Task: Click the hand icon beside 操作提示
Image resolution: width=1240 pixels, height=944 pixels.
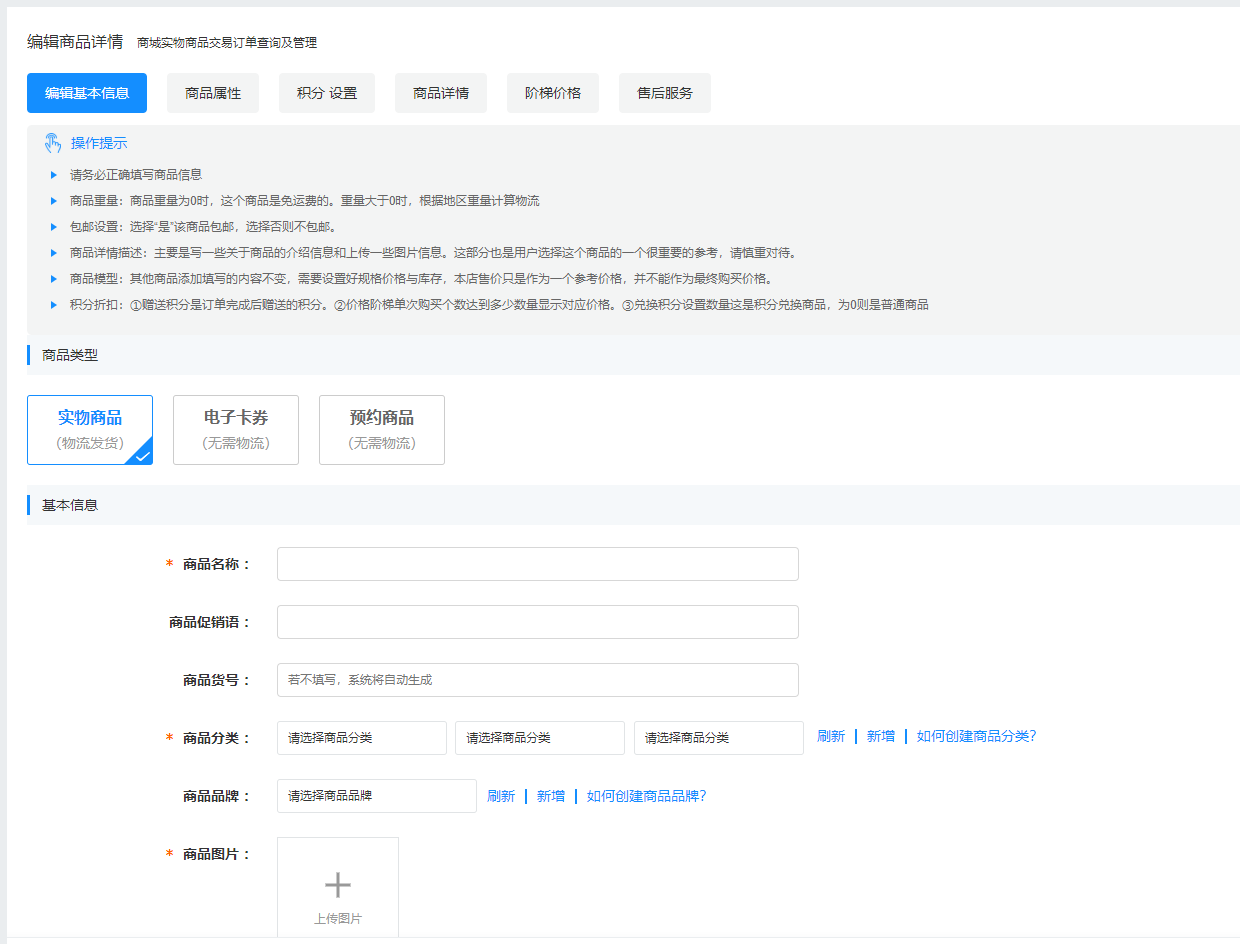Action: (53, 143)
